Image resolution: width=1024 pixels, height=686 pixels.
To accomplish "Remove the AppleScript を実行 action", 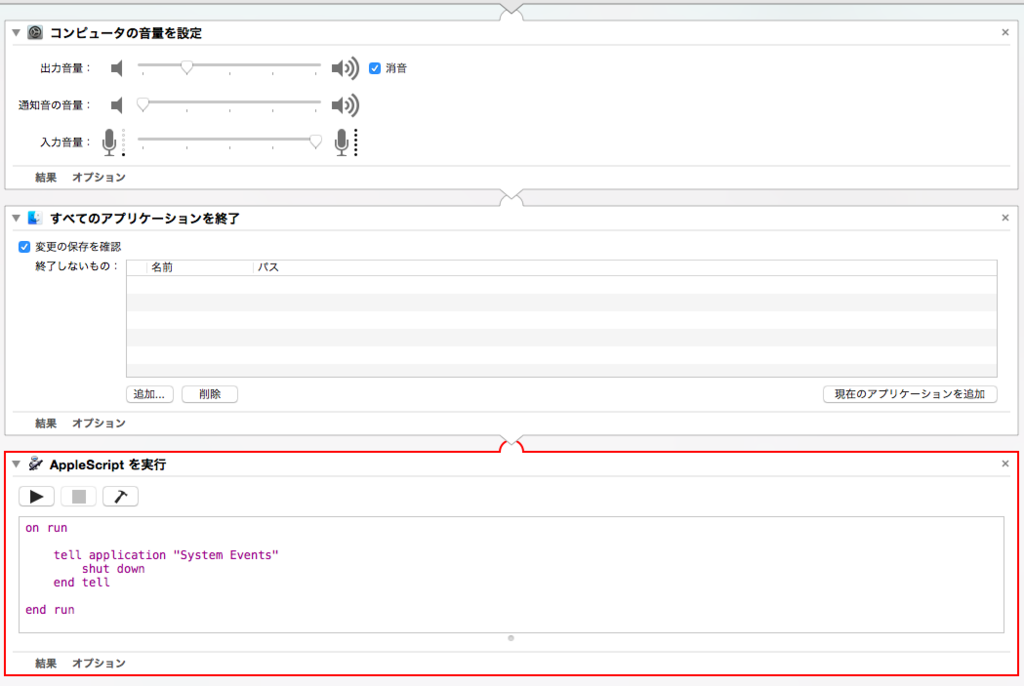I will pos(1005,464).
